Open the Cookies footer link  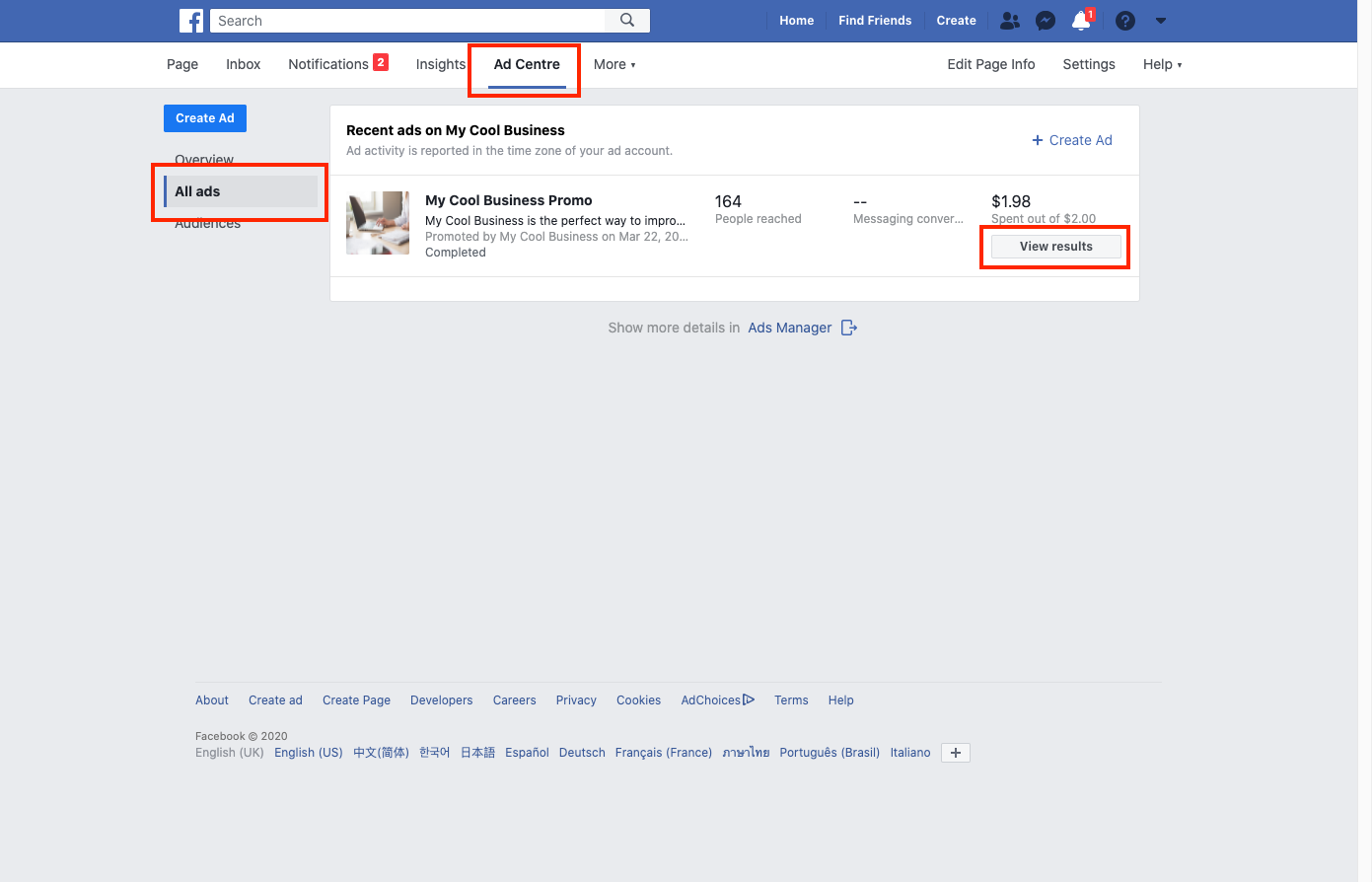(638, 700)
